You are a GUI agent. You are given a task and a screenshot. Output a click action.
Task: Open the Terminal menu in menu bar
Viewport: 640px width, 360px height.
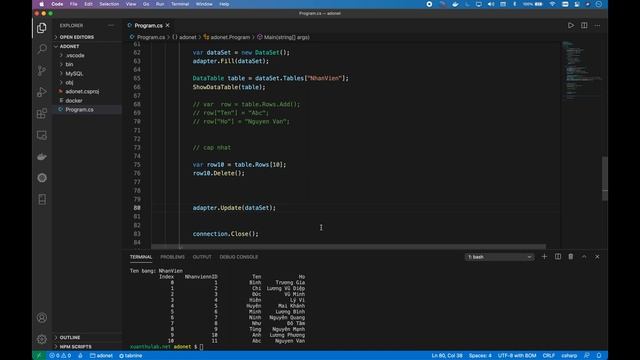pyautogui.click(x=180, y=4)
